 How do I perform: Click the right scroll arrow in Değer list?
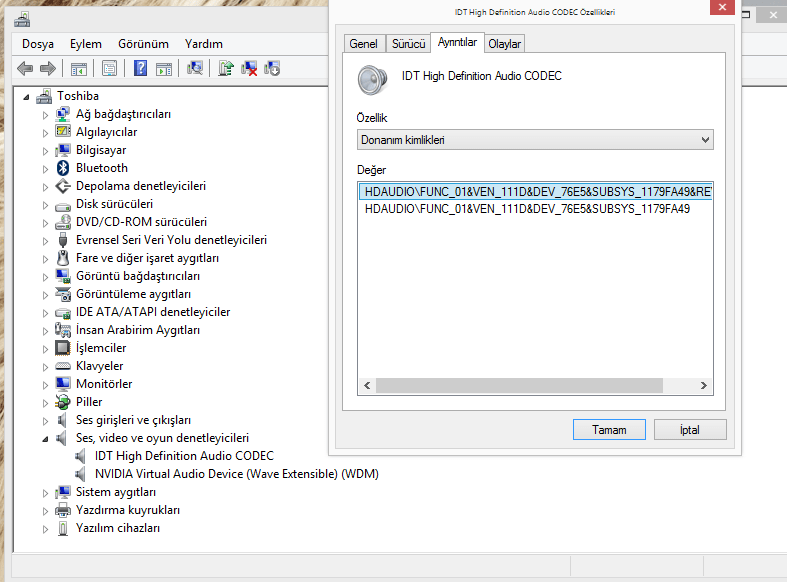click(704, 385)
